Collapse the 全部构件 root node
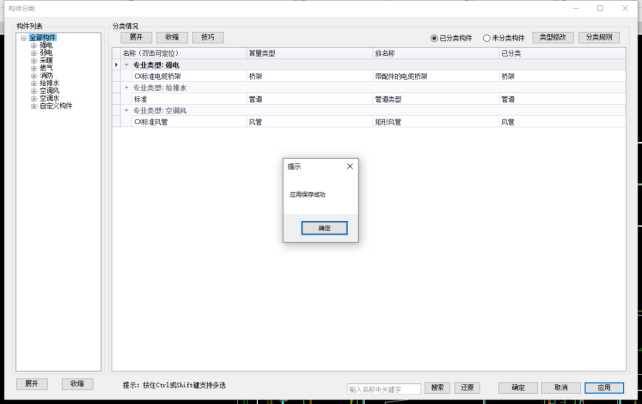The width and height of the screenshot is (642, 404). click(23, 38)
